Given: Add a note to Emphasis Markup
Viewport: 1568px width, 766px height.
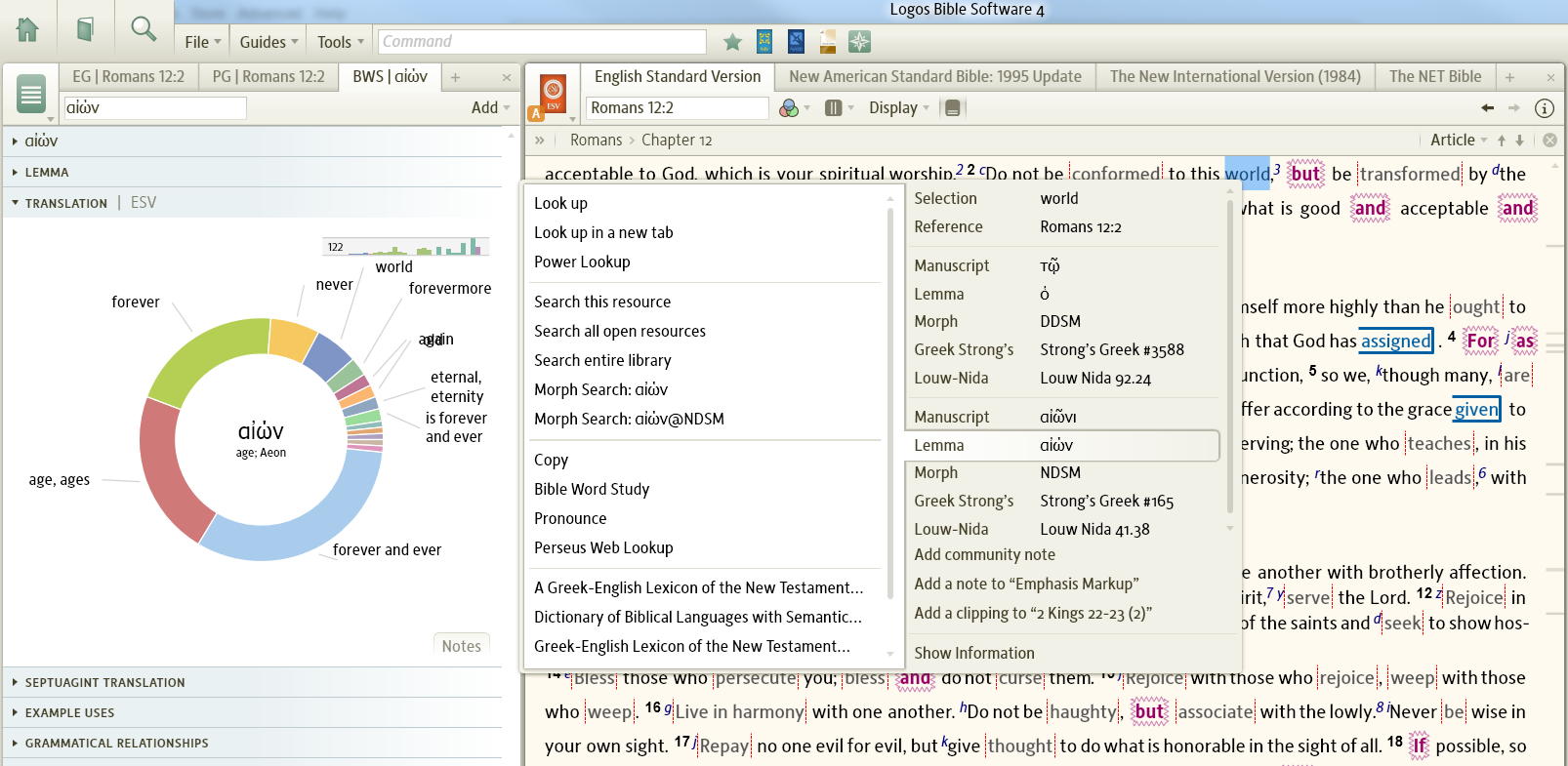Looking at the screenshot, I should 1026,585.
